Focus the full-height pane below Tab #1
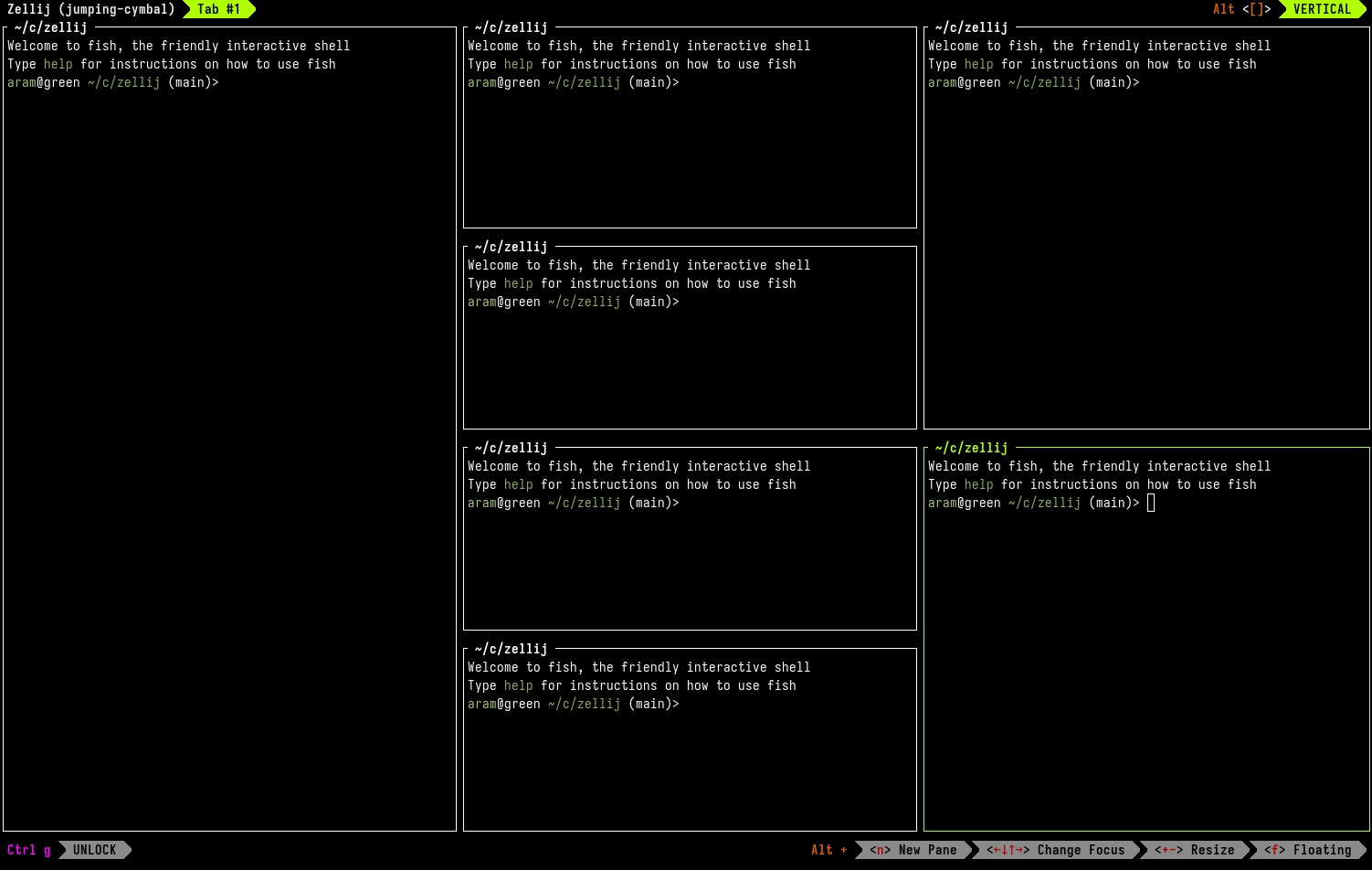Image resolution: width=1372 pixels, height=870 pixels. coord(229,430)
